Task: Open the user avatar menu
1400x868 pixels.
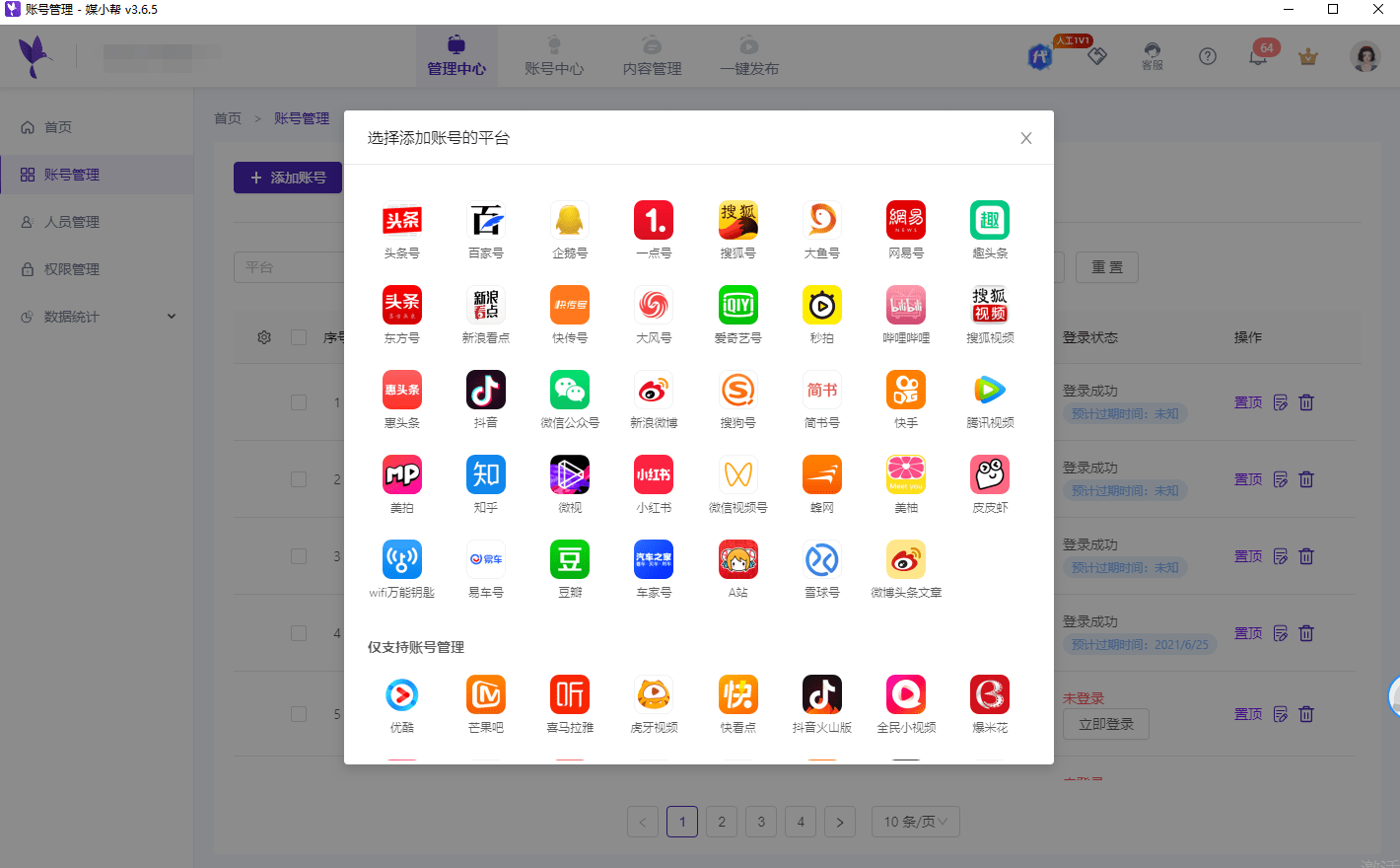Action: (1365, 56)
